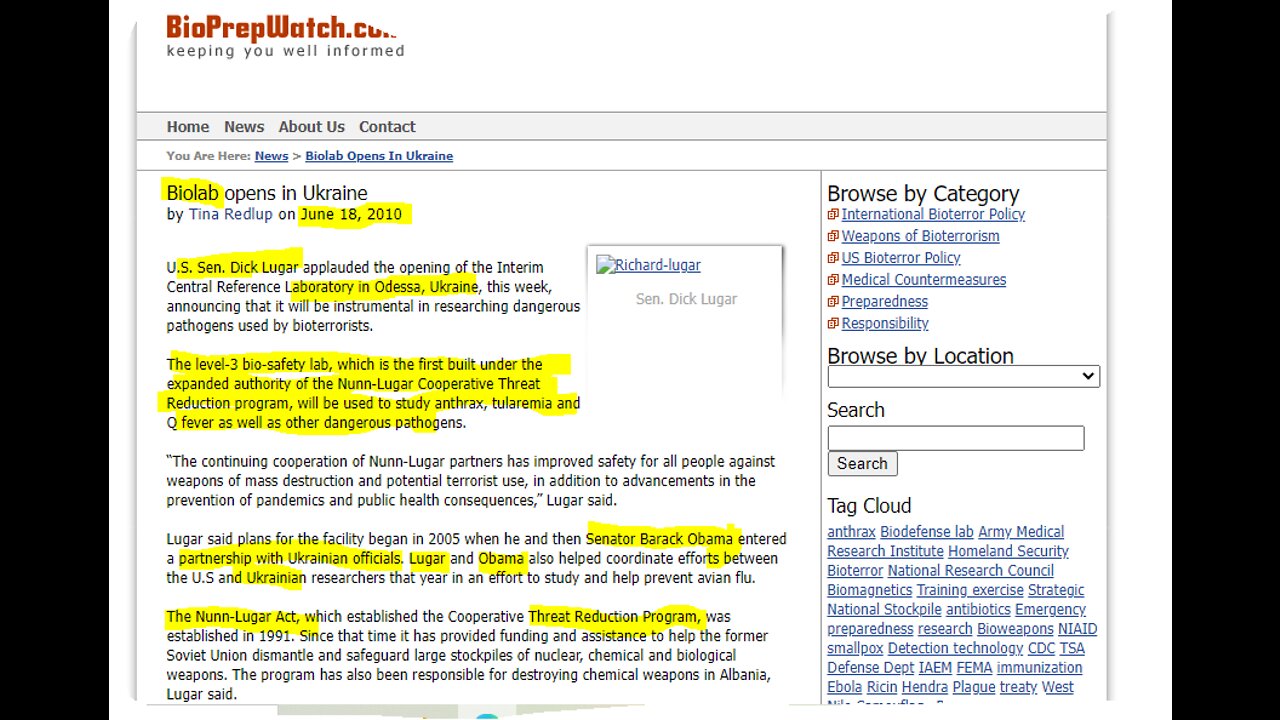Select the antibiotics tag
1280x720 pixels.
[978, 610]
